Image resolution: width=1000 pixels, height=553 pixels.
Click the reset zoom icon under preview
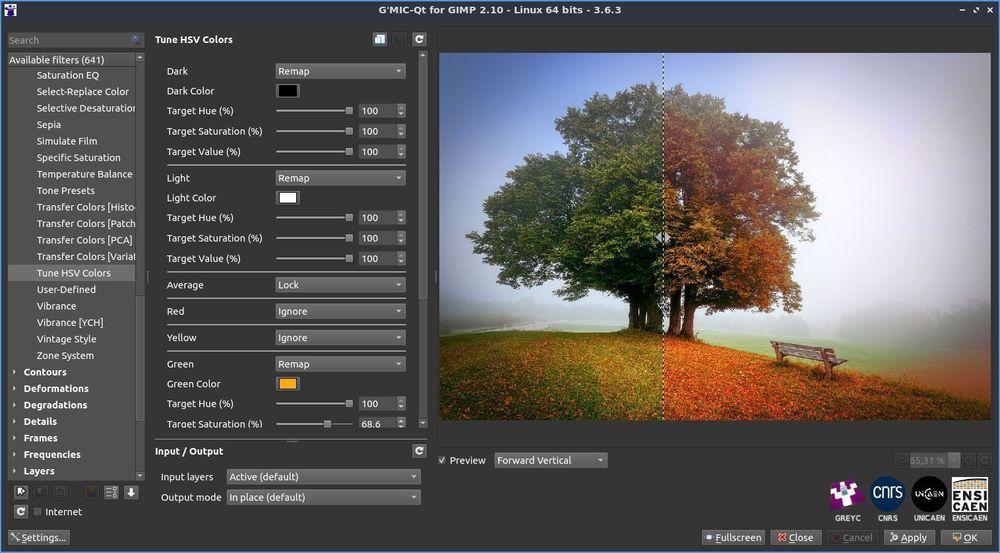[984, 460]
